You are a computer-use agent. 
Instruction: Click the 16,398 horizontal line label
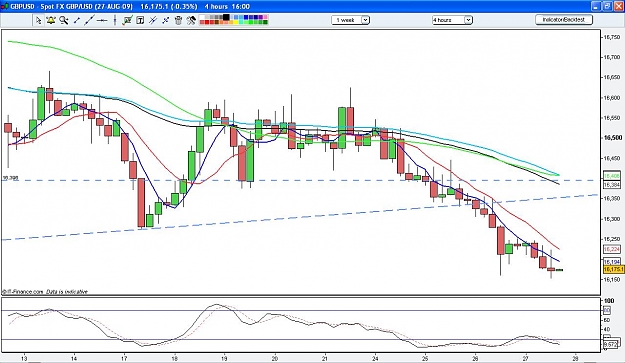click(x=10, y=178)
